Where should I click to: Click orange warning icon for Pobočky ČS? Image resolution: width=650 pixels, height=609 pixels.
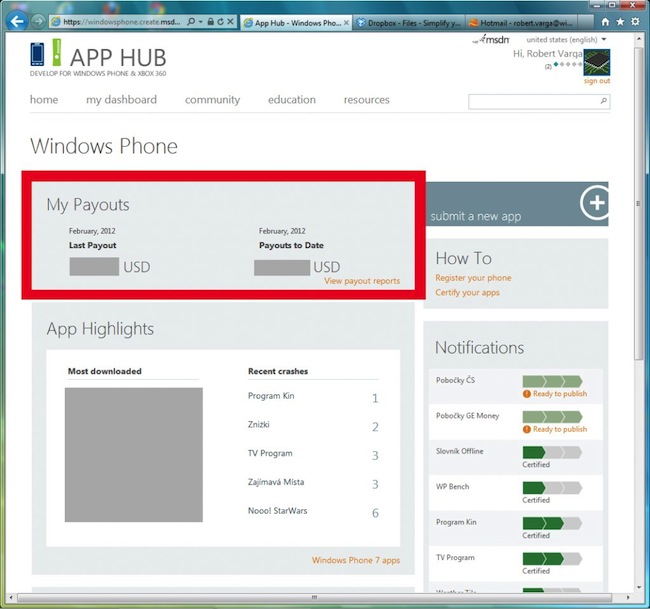pyautogui.click(x=526, y=394)
